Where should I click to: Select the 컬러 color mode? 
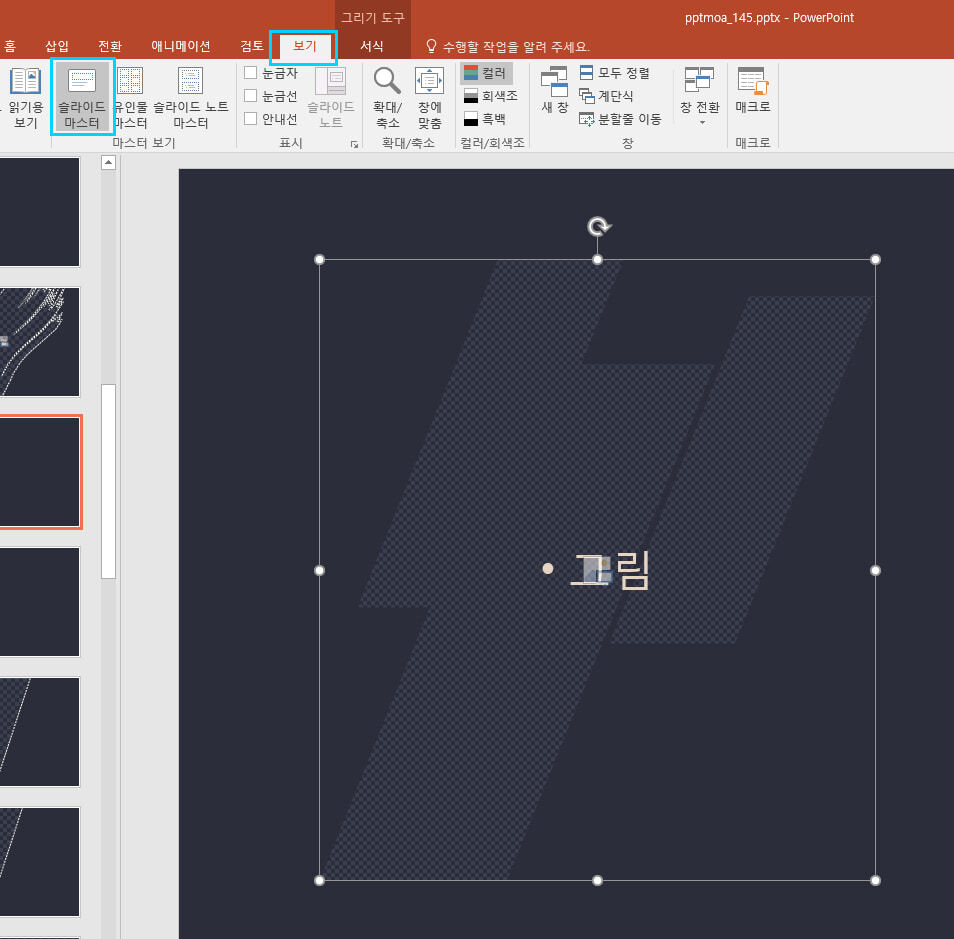(486, 73)
